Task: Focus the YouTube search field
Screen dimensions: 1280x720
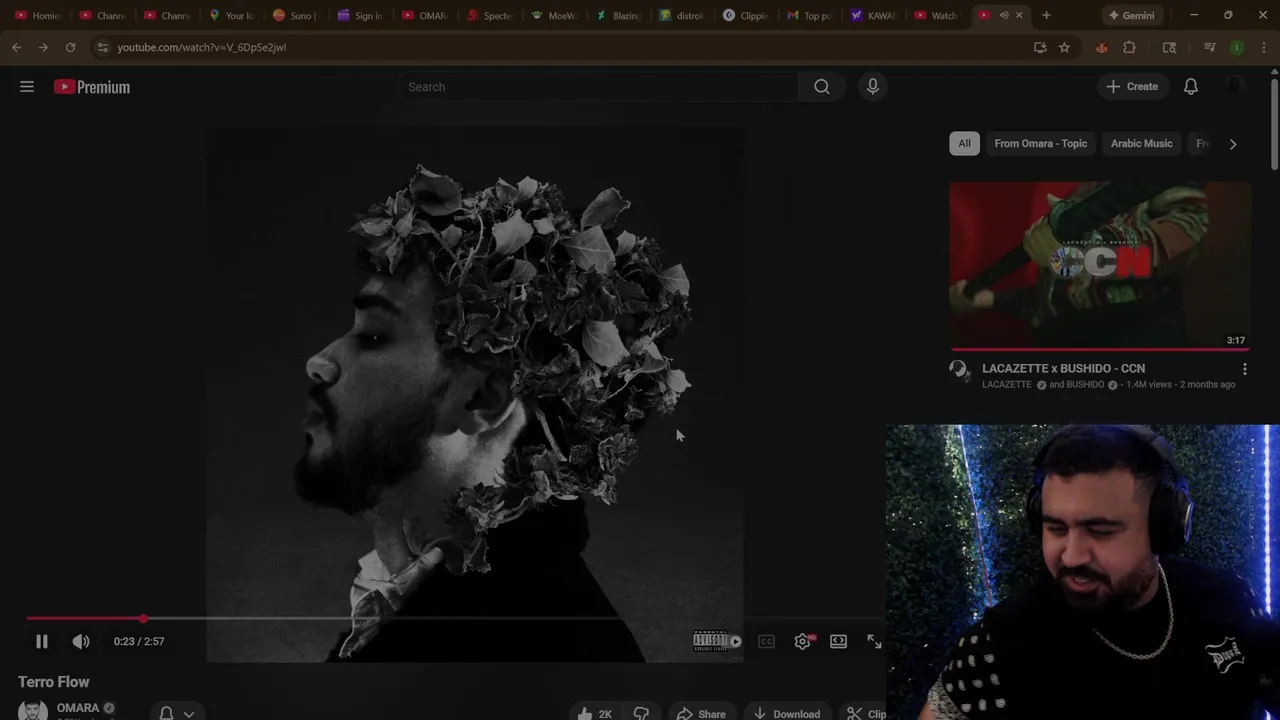Action: [596, 87]
